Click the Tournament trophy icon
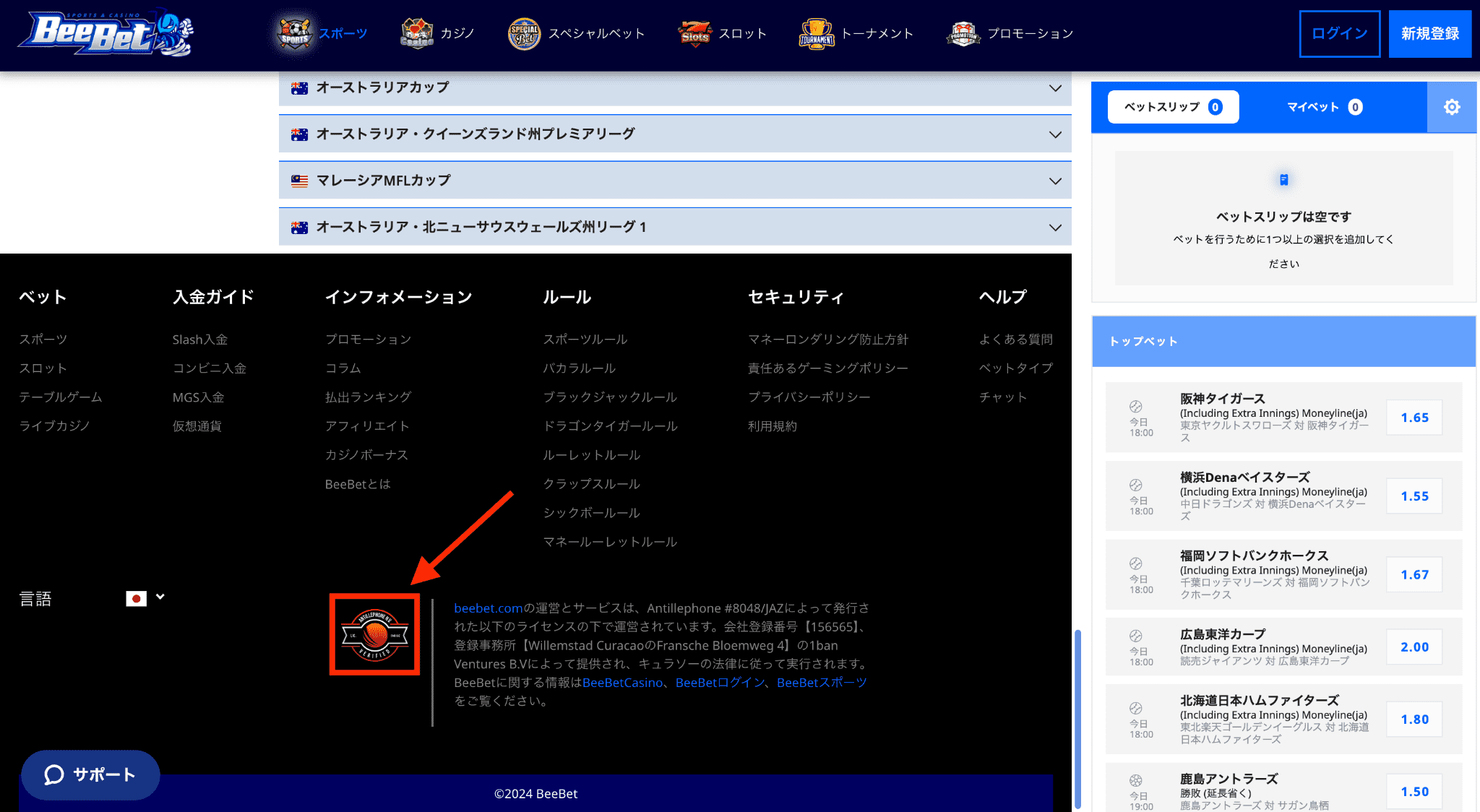This screenshot has height=812, width=1480. (x=817, y=33)
